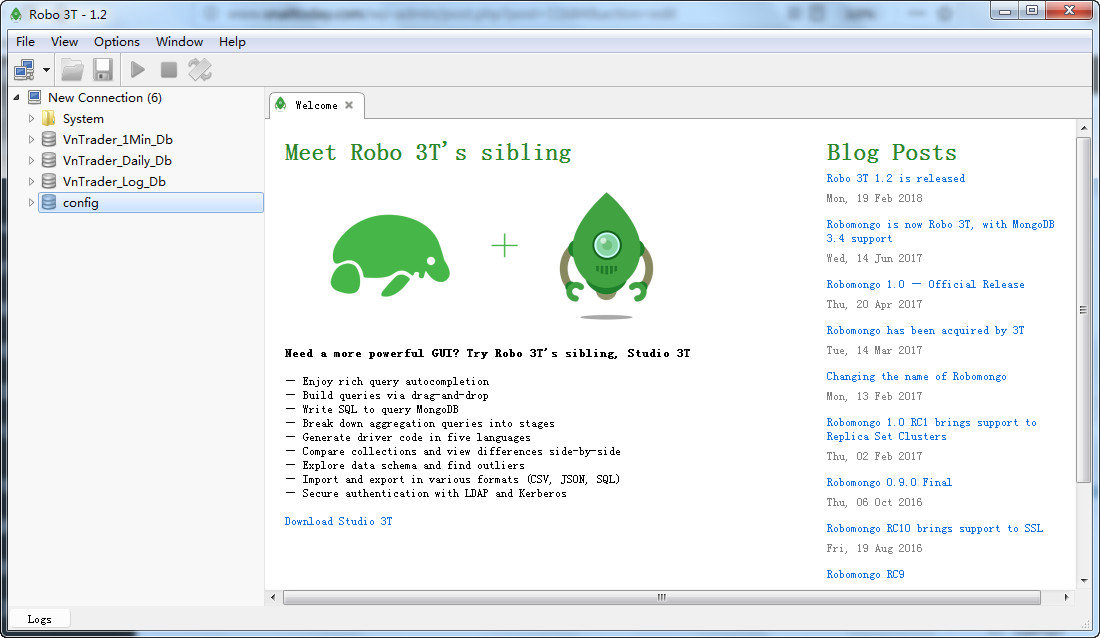Open the Window menu
Image resolution: width=1100 pixels, height=638 pixels.
[179, 42]
